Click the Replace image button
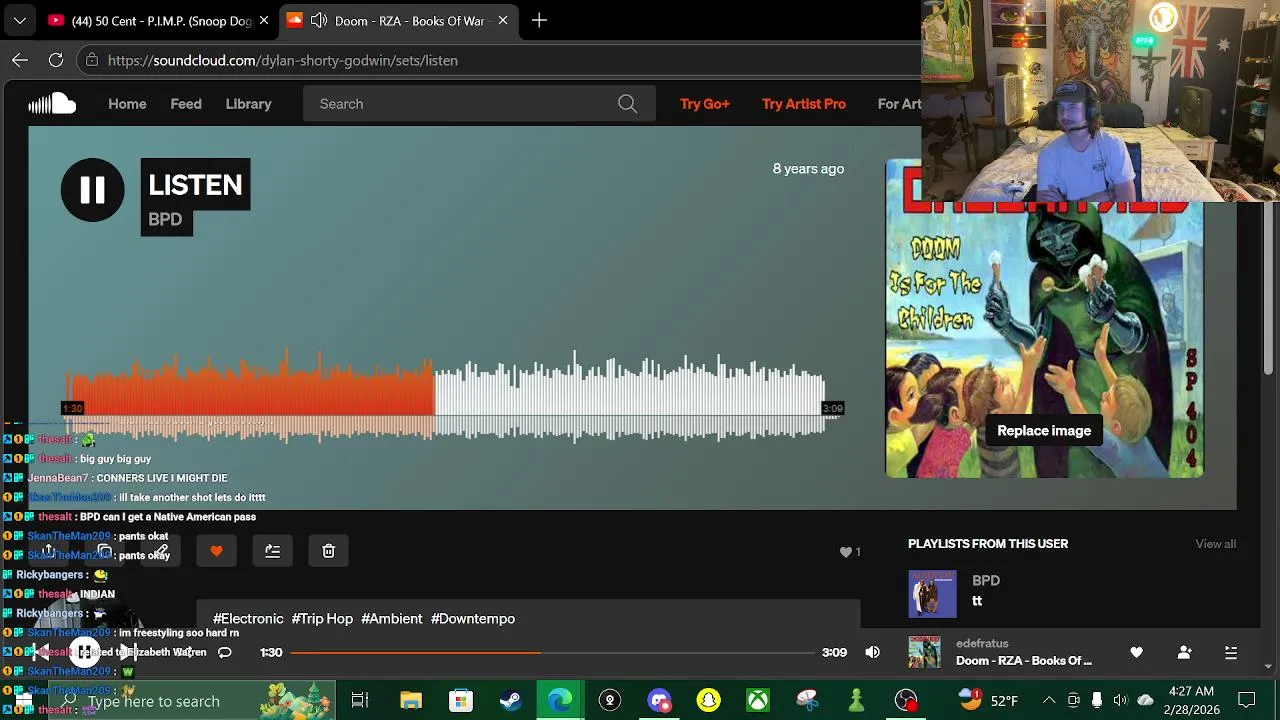 pyautogui.click(x=1044, y=431)
